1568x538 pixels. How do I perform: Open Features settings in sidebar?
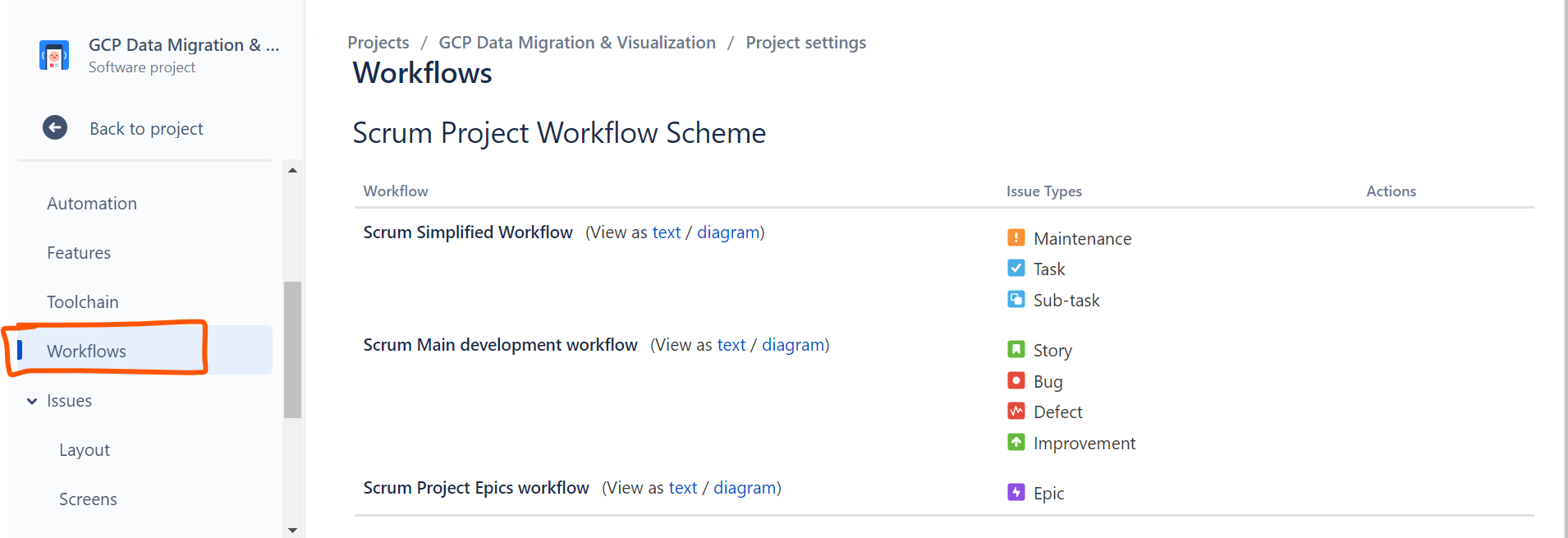pyautogui.click(x=79, y=252)
